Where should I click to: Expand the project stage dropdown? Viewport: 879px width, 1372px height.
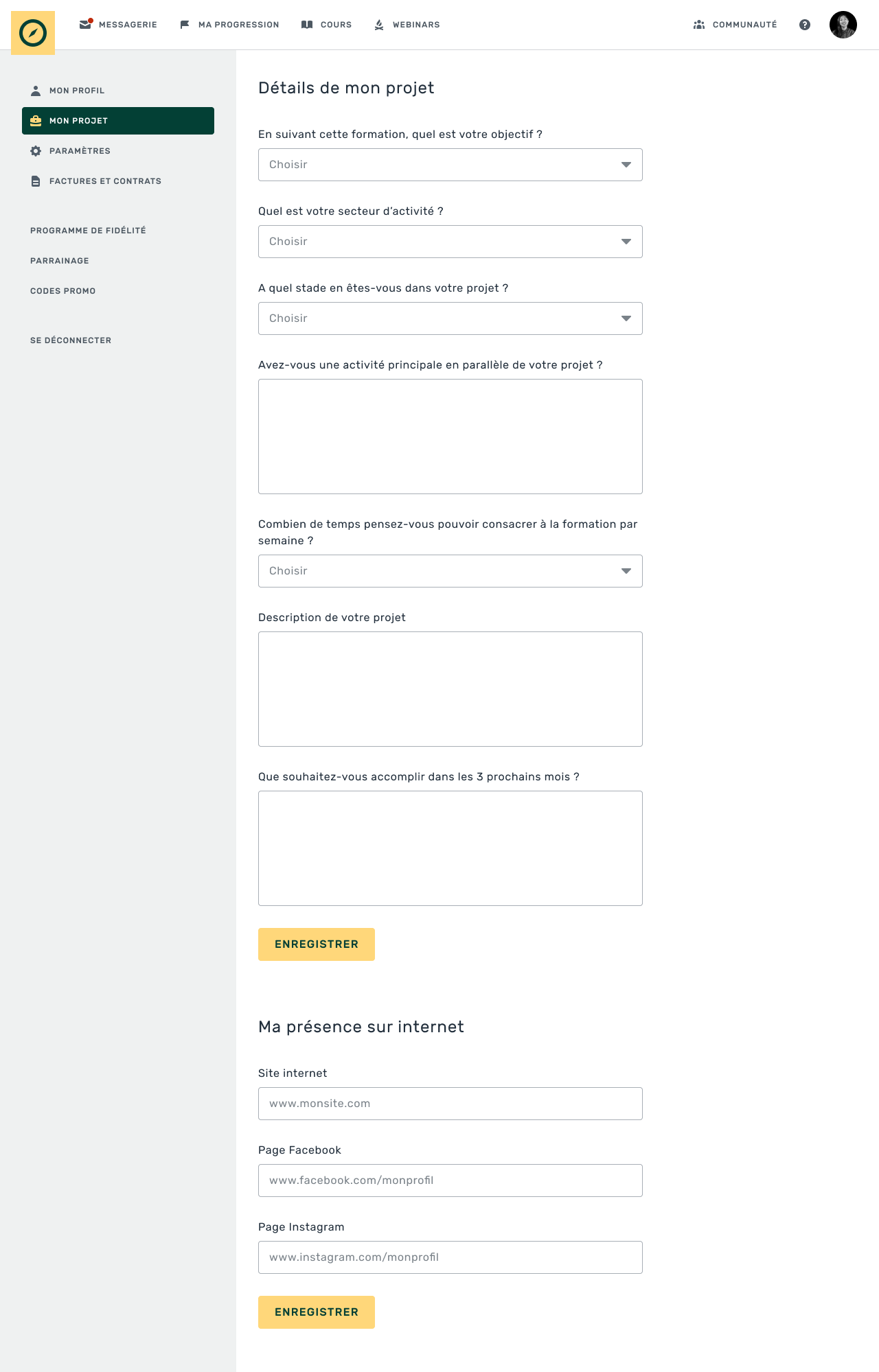pos(450,318)
